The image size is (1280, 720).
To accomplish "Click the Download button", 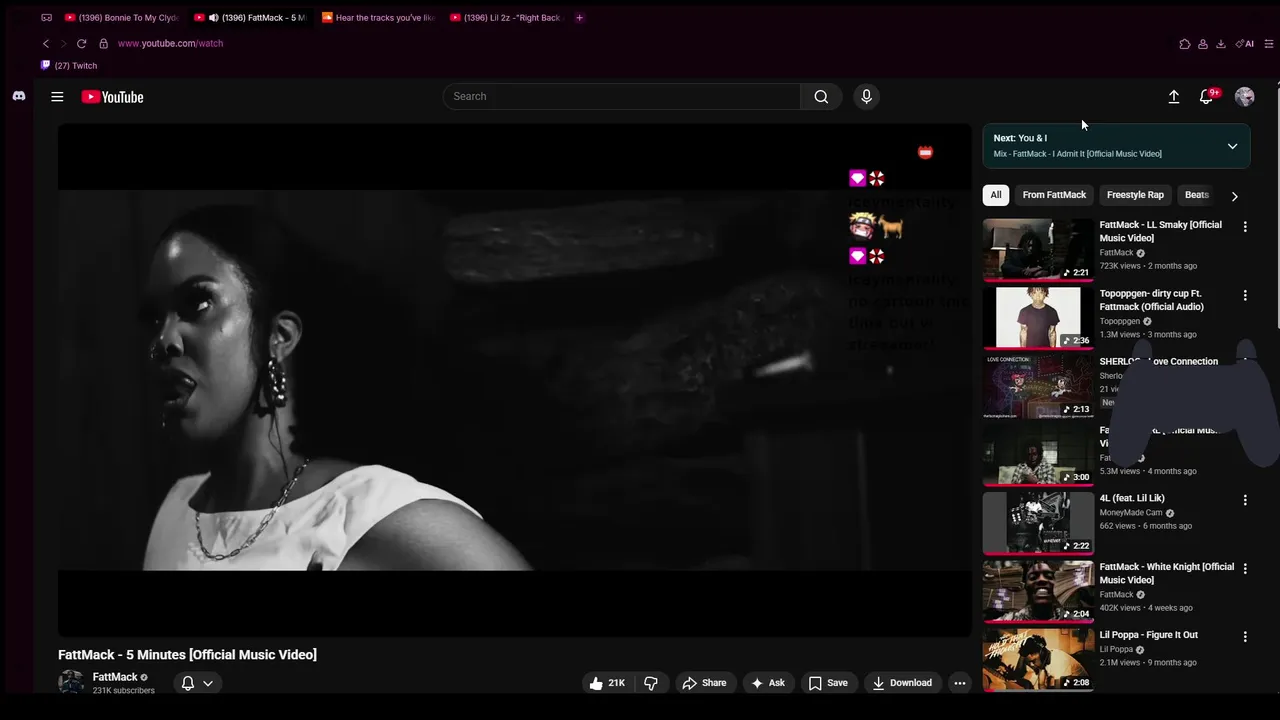I will pos(902,683).
